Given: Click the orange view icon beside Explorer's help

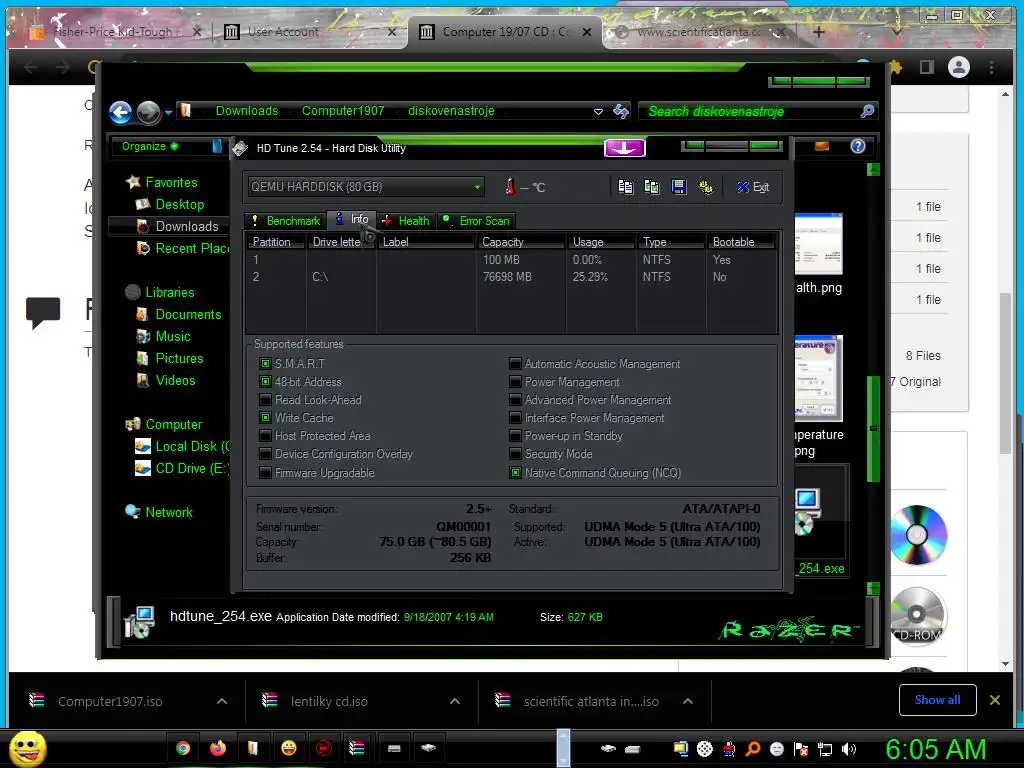Looking at the screenshot, I should (822, 146).
